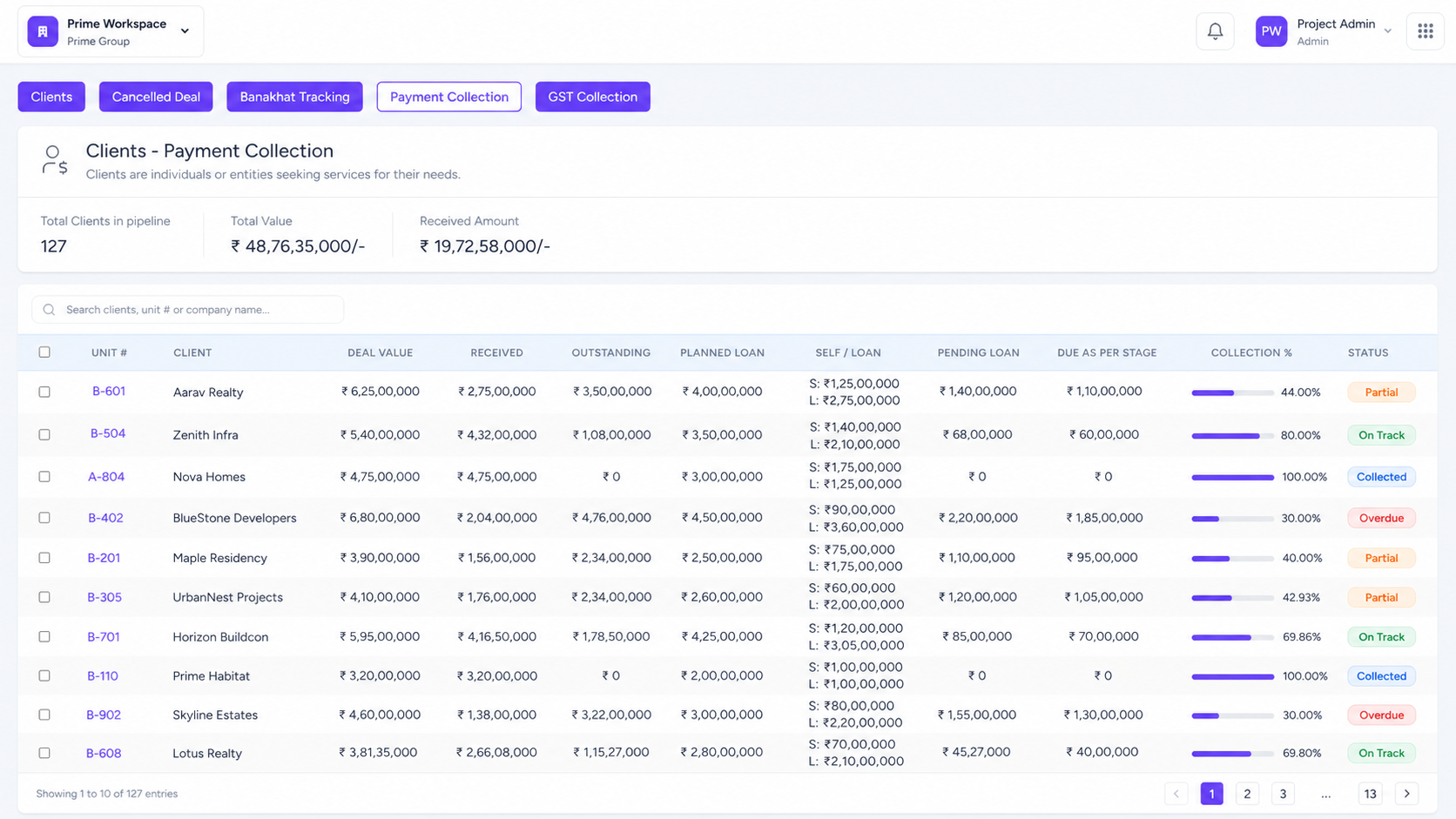
Task: Check the Prime Habitat row checkbox
Action: click(44, 675)
